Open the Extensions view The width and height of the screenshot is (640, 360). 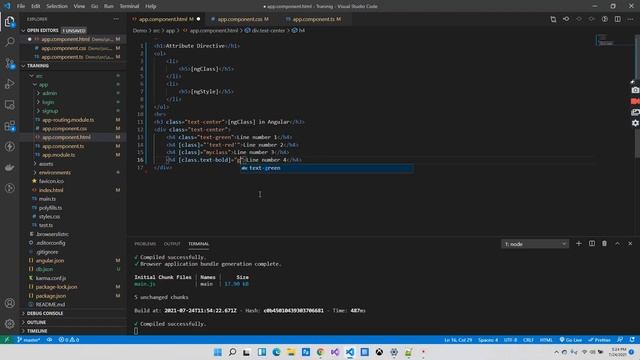9,126
